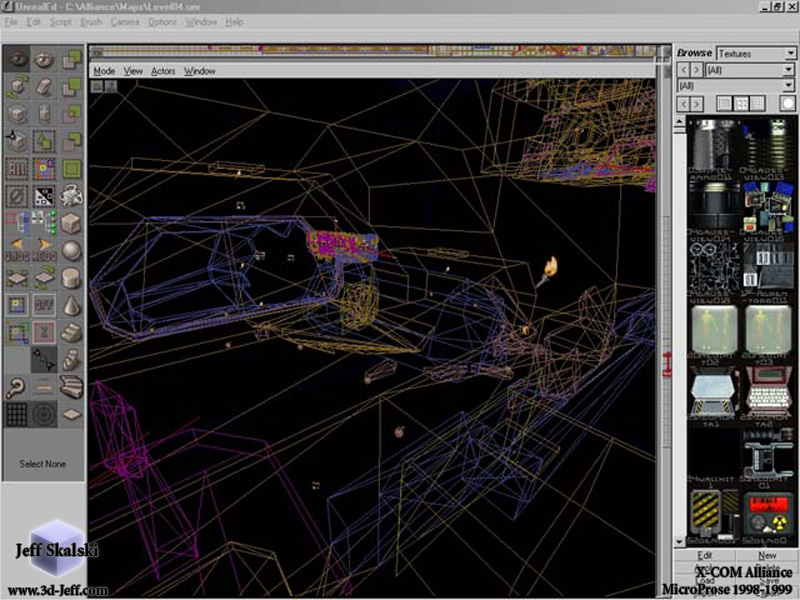Toggle the circular rotation grid icon
800x600 pixels.
(44, 414)
